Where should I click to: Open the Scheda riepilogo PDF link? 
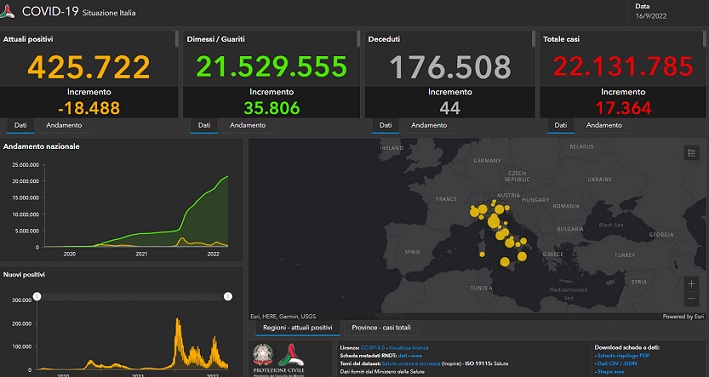[624, 356]
